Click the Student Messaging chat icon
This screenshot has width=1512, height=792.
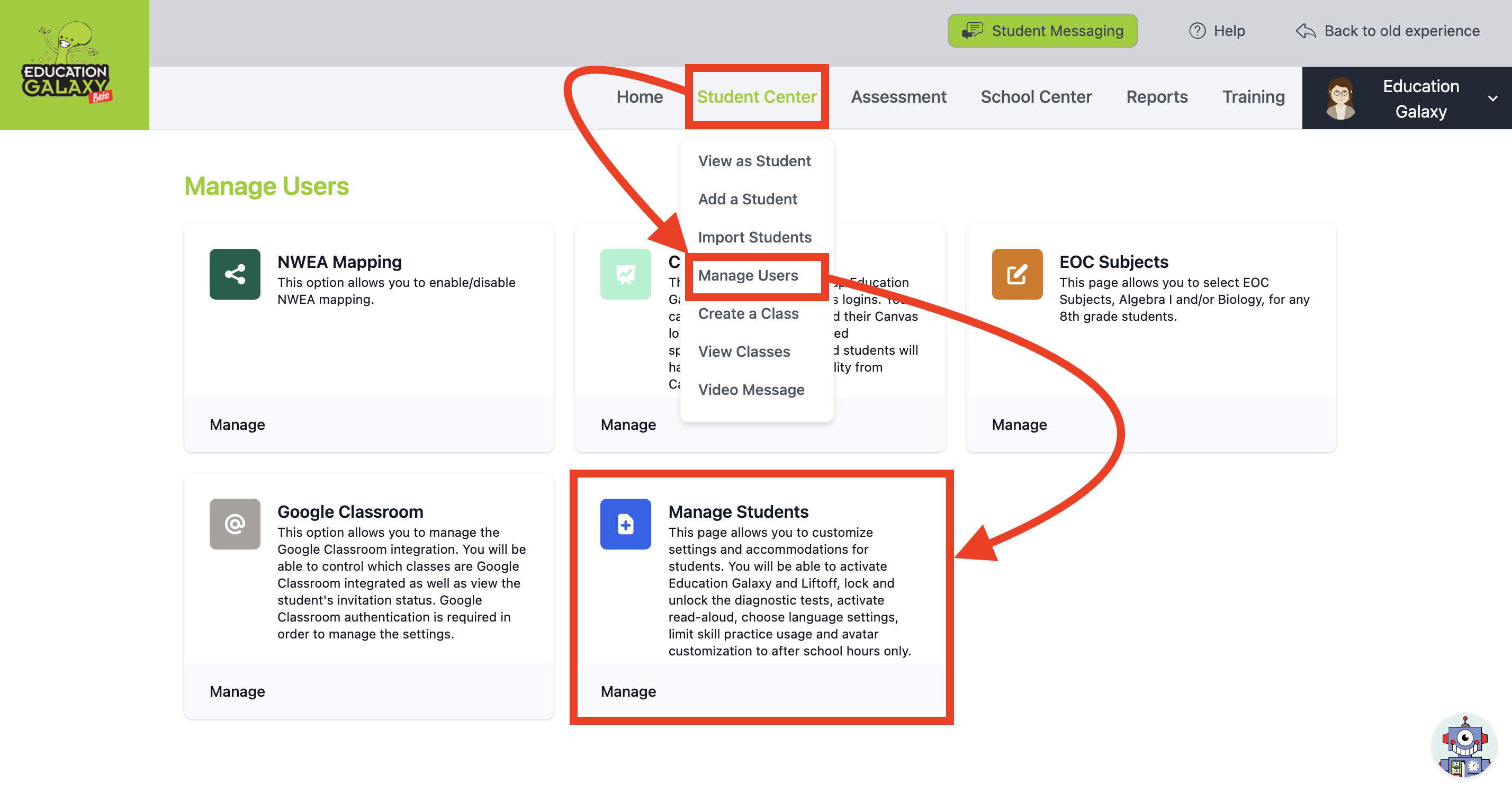pyautogui.click(x=972, y=31)
